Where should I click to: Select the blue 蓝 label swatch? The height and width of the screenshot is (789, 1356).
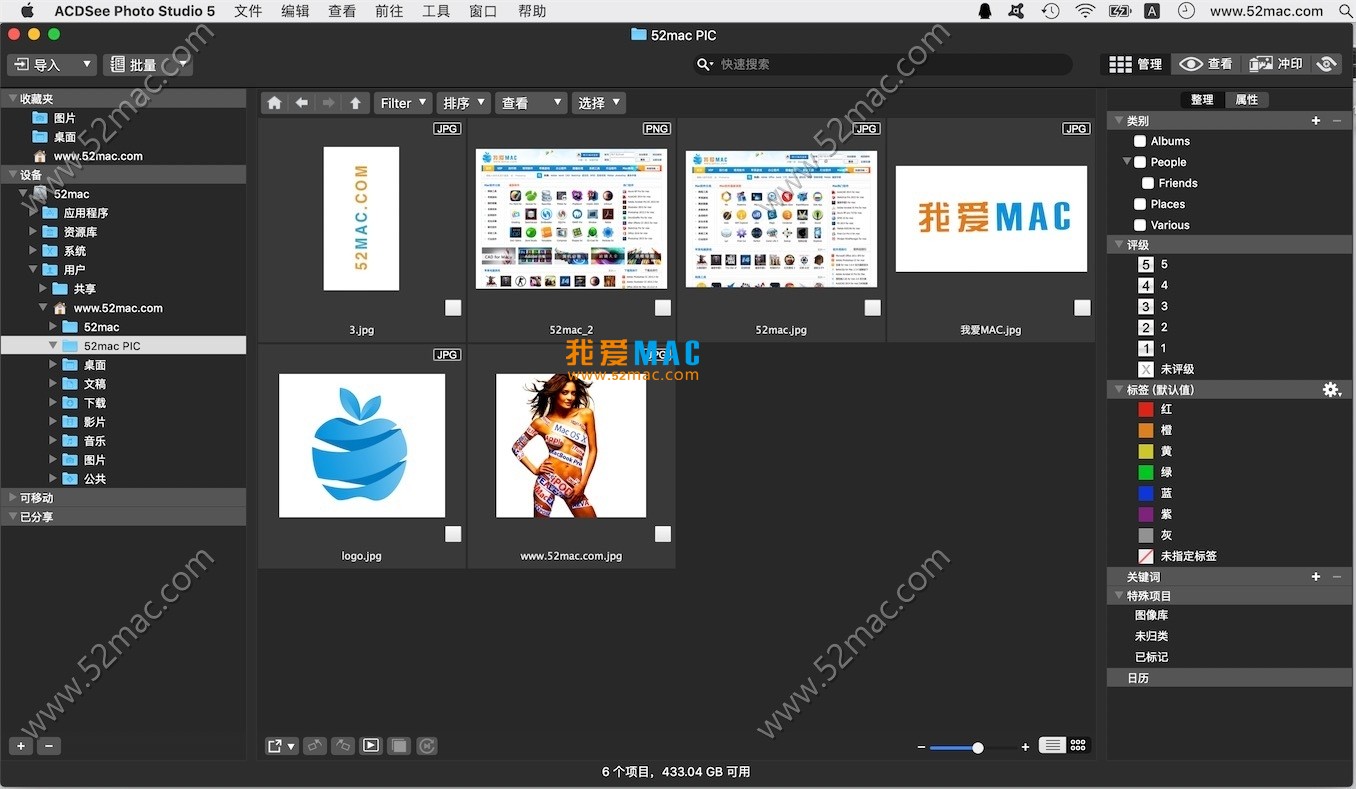tap(1146, 493)
